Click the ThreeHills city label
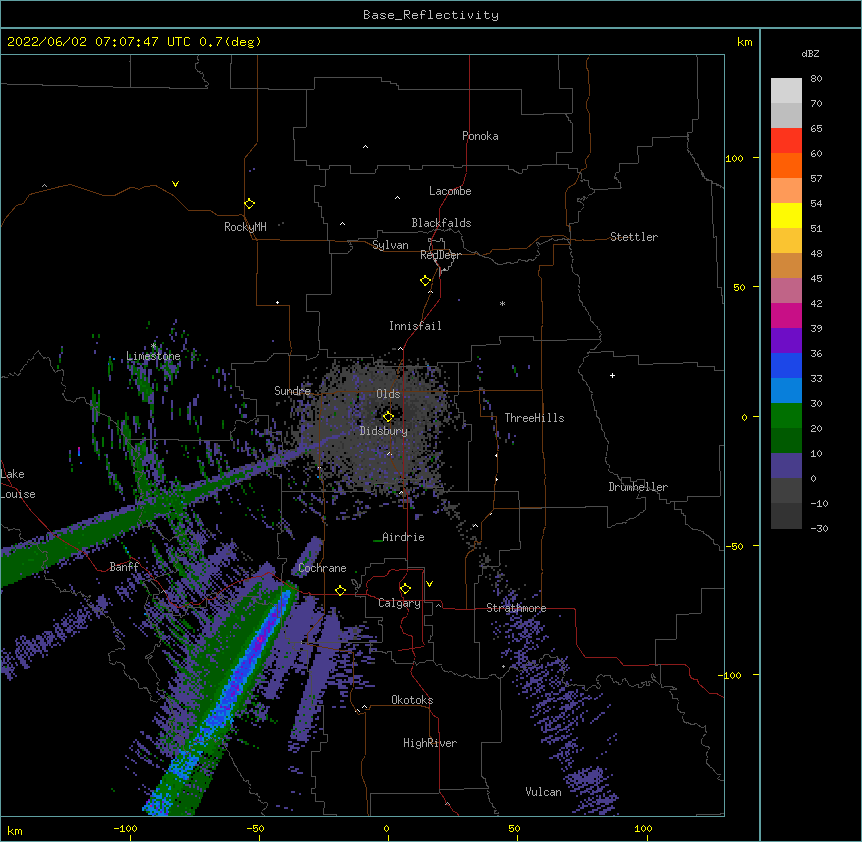The width and height of the screenshot is (862, 842). tap(534, 418)
